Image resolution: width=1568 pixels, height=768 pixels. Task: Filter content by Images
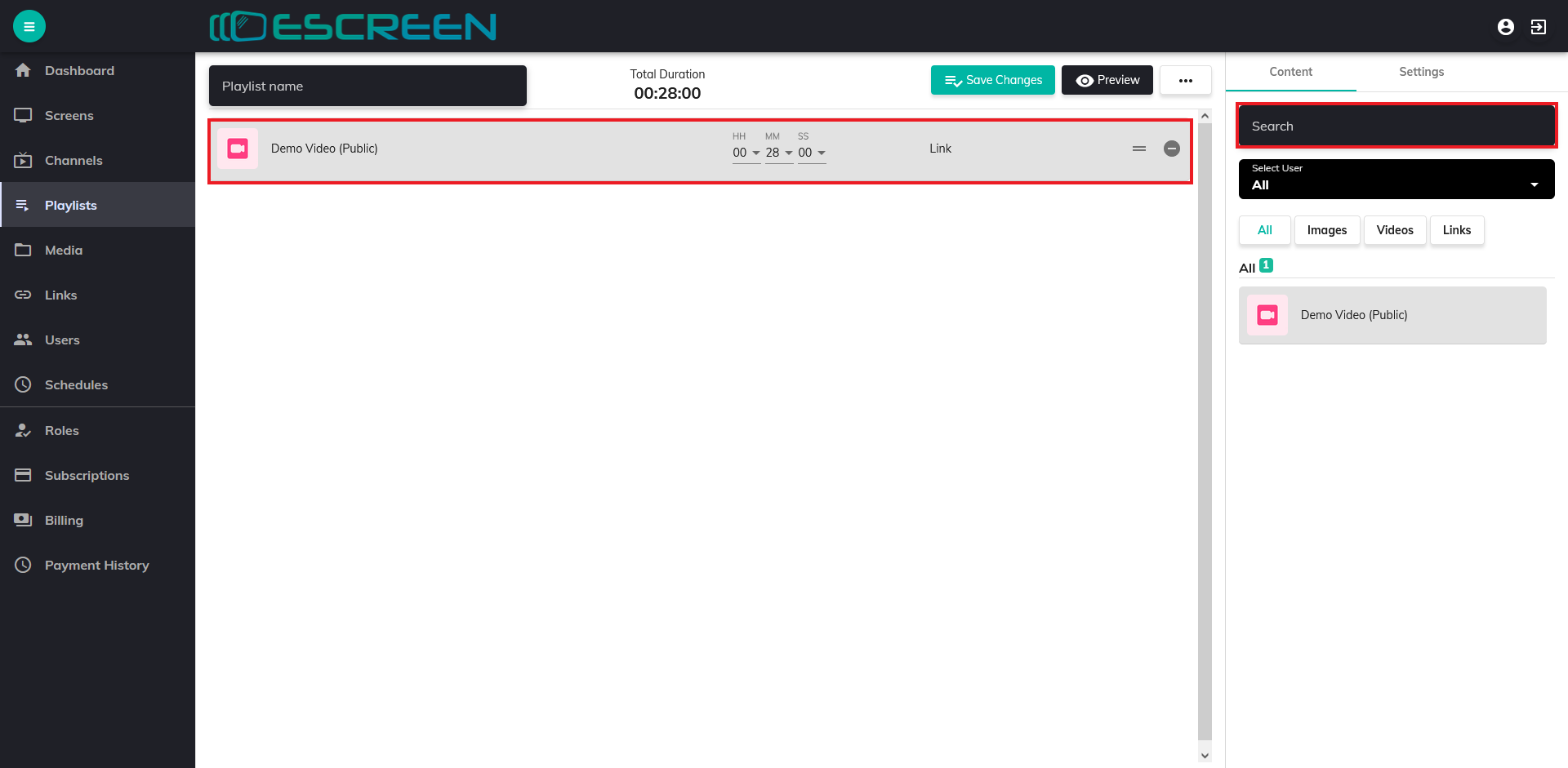[x=1326, y=230]
